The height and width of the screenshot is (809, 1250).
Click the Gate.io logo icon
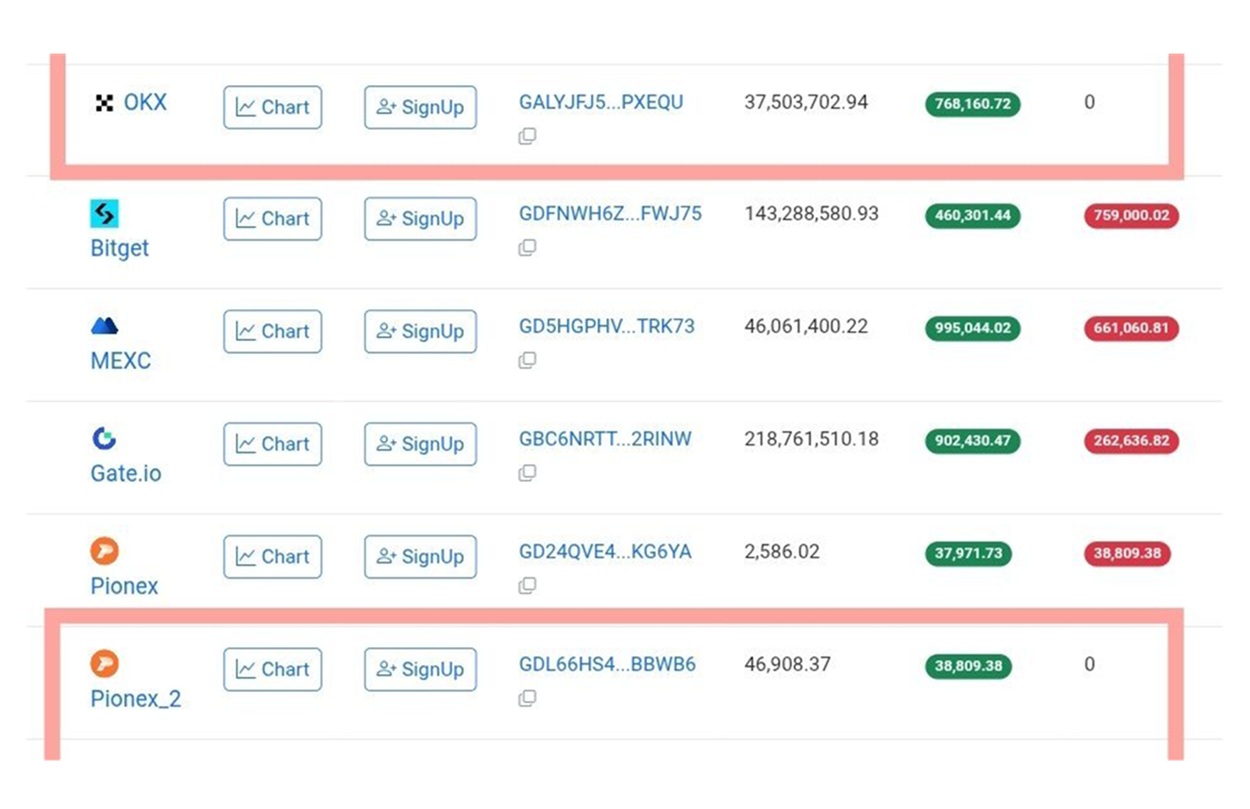104,438
